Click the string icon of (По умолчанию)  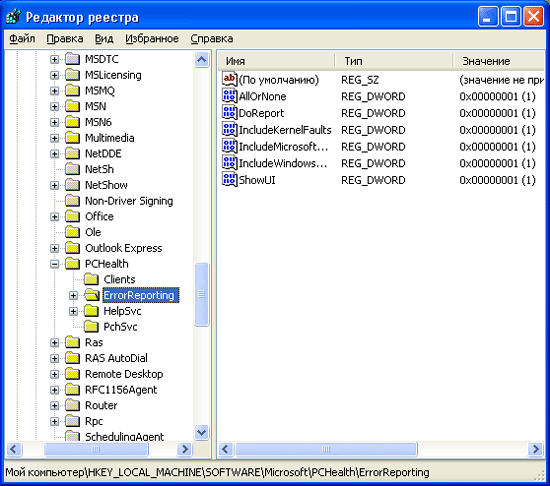point(229,79)
